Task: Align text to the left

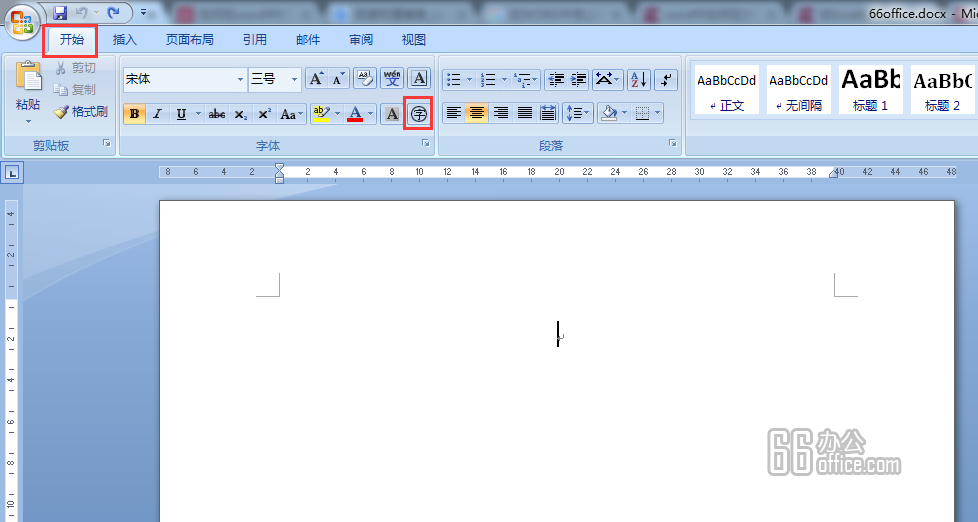Action: 453,113
